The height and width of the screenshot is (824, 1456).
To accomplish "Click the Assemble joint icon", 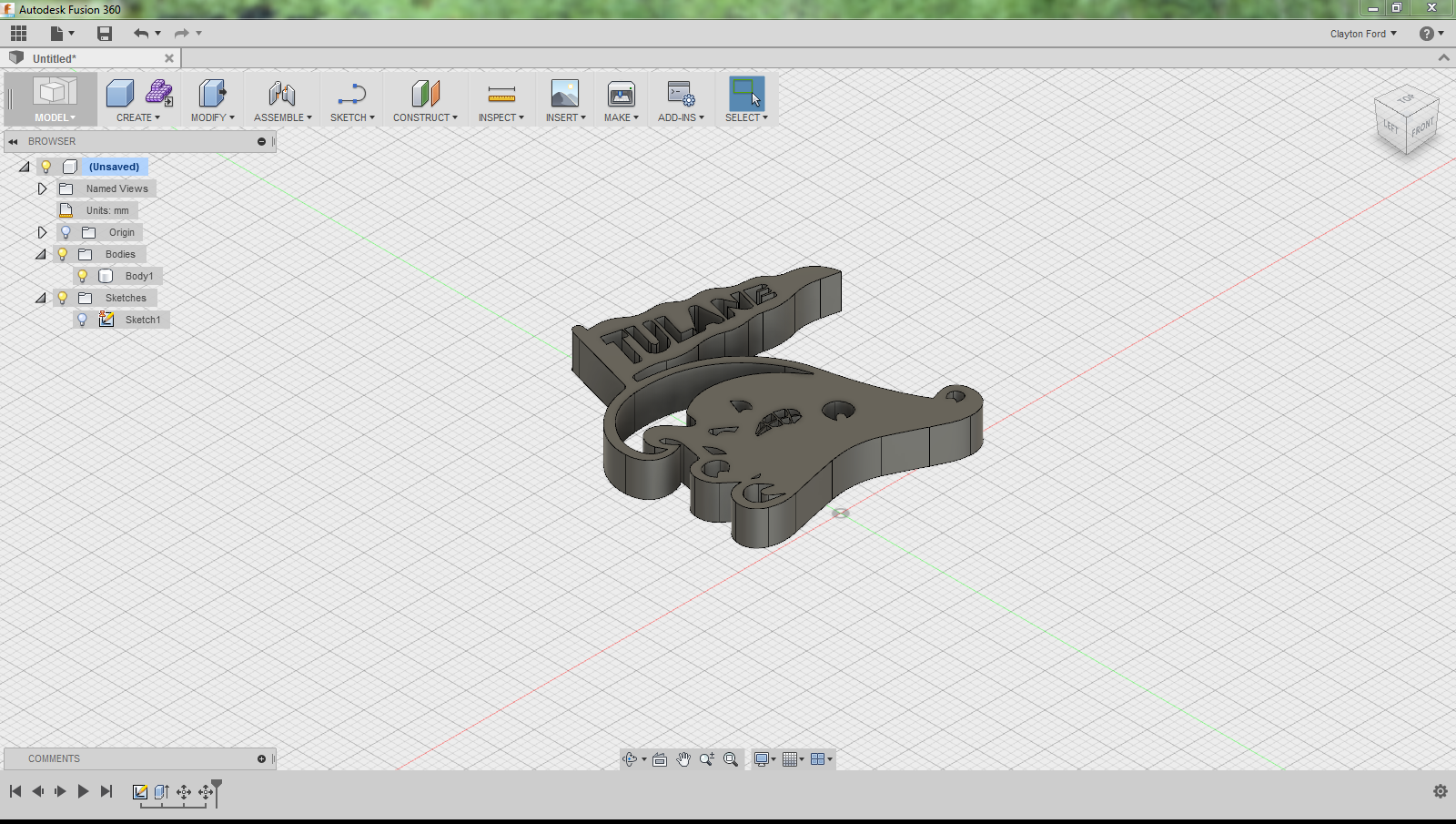I will pos(282,93).
